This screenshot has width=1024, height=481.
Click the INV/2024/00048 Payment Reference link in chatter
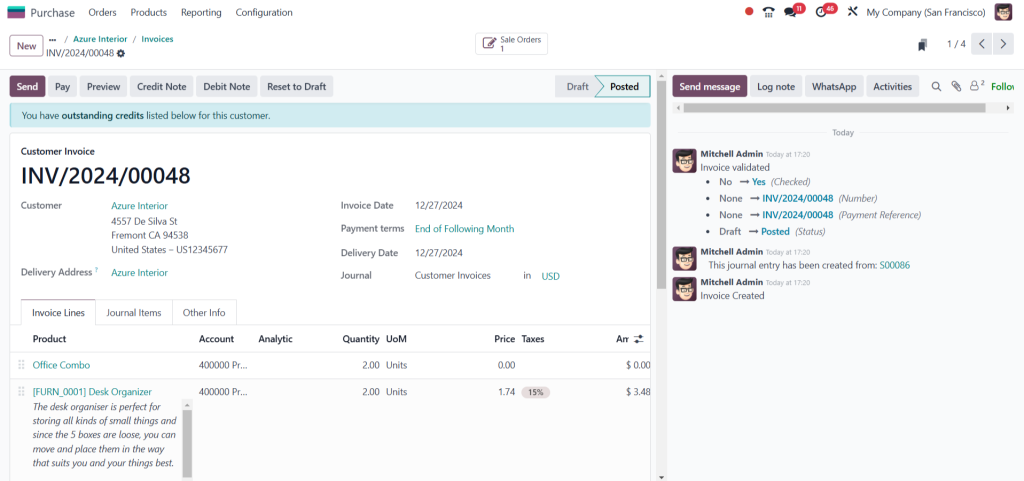(x=797, y=215)
